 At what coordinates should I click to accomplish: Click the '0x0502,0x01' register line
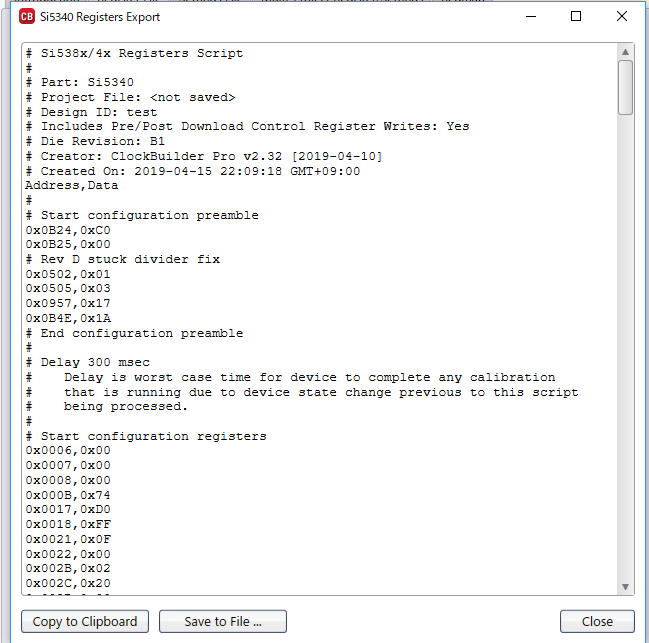68,274
